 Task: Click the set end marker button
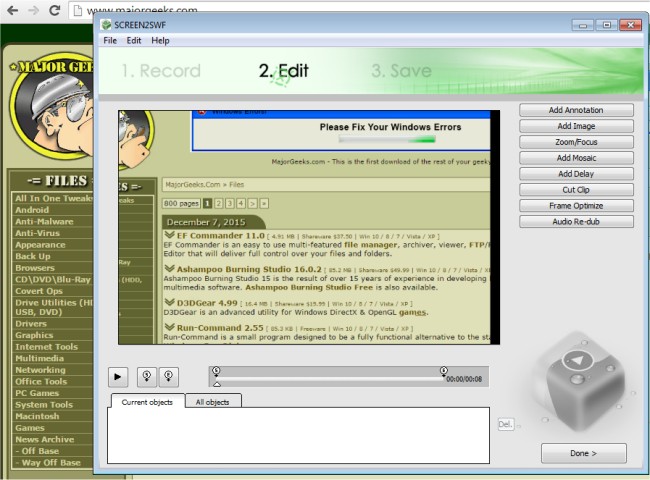[x=168, y=377]
